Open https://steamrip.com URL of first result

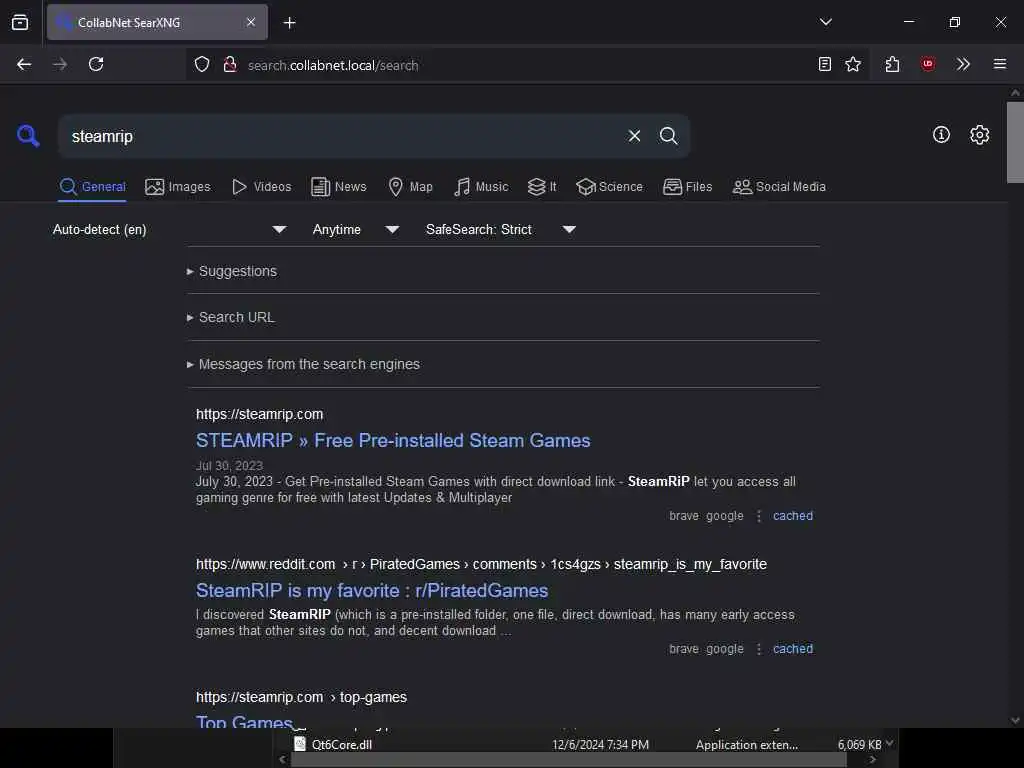[259, 415]
